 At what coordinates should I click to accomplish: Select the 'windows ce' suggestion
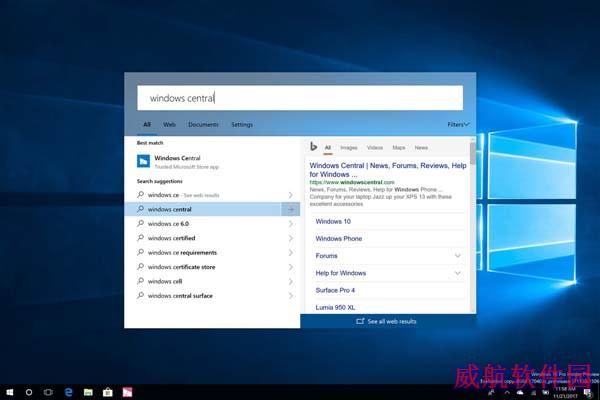212,195
